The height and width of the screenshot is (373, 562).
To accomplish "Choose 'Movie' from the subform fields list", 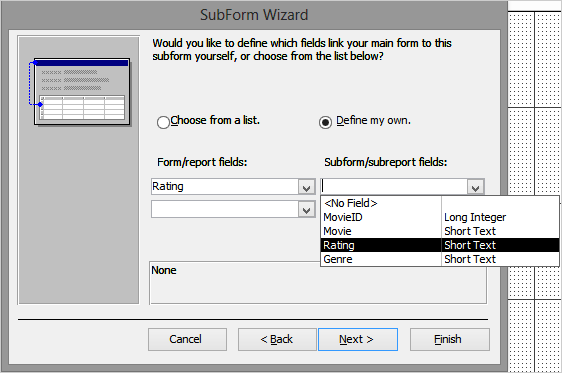I will pyautogui.click(x=439, y=231).
